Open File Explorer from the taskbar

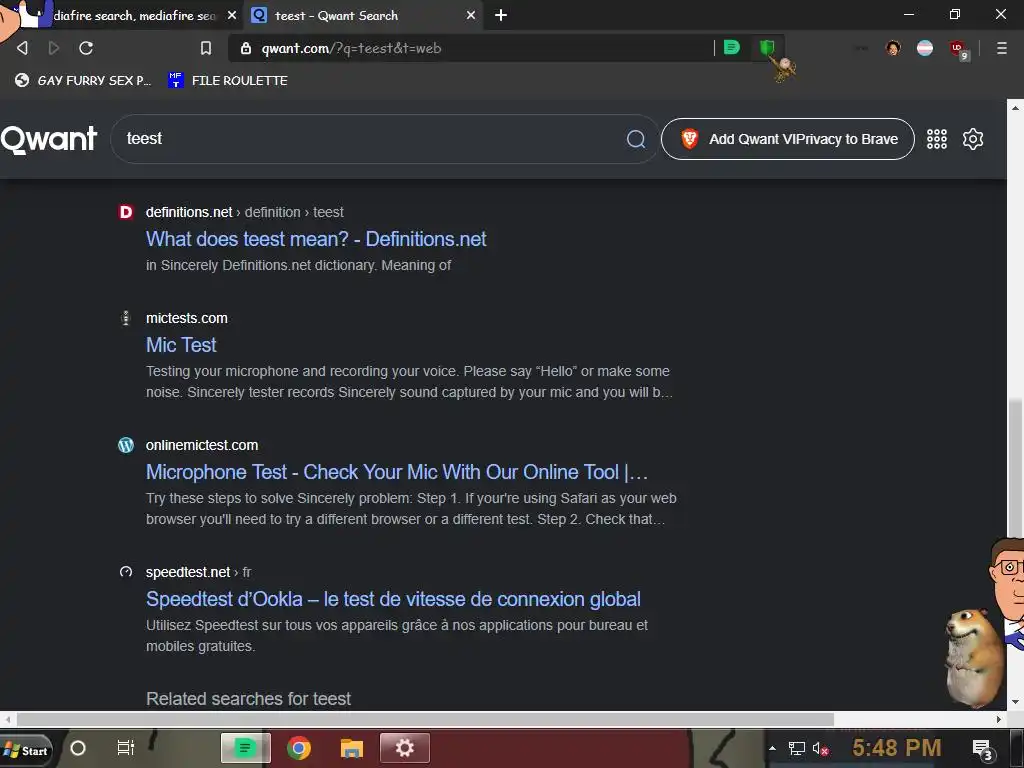click(351, 748)
